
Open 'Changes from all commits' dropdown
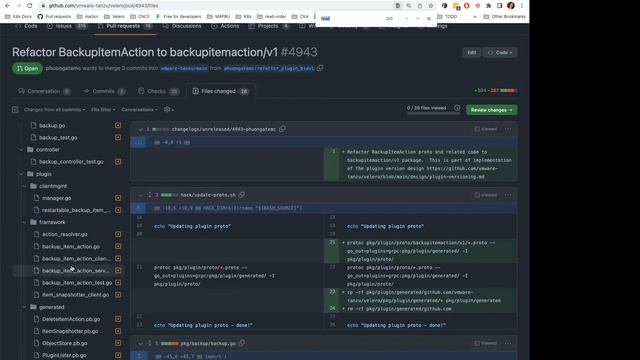pos(54,110)
